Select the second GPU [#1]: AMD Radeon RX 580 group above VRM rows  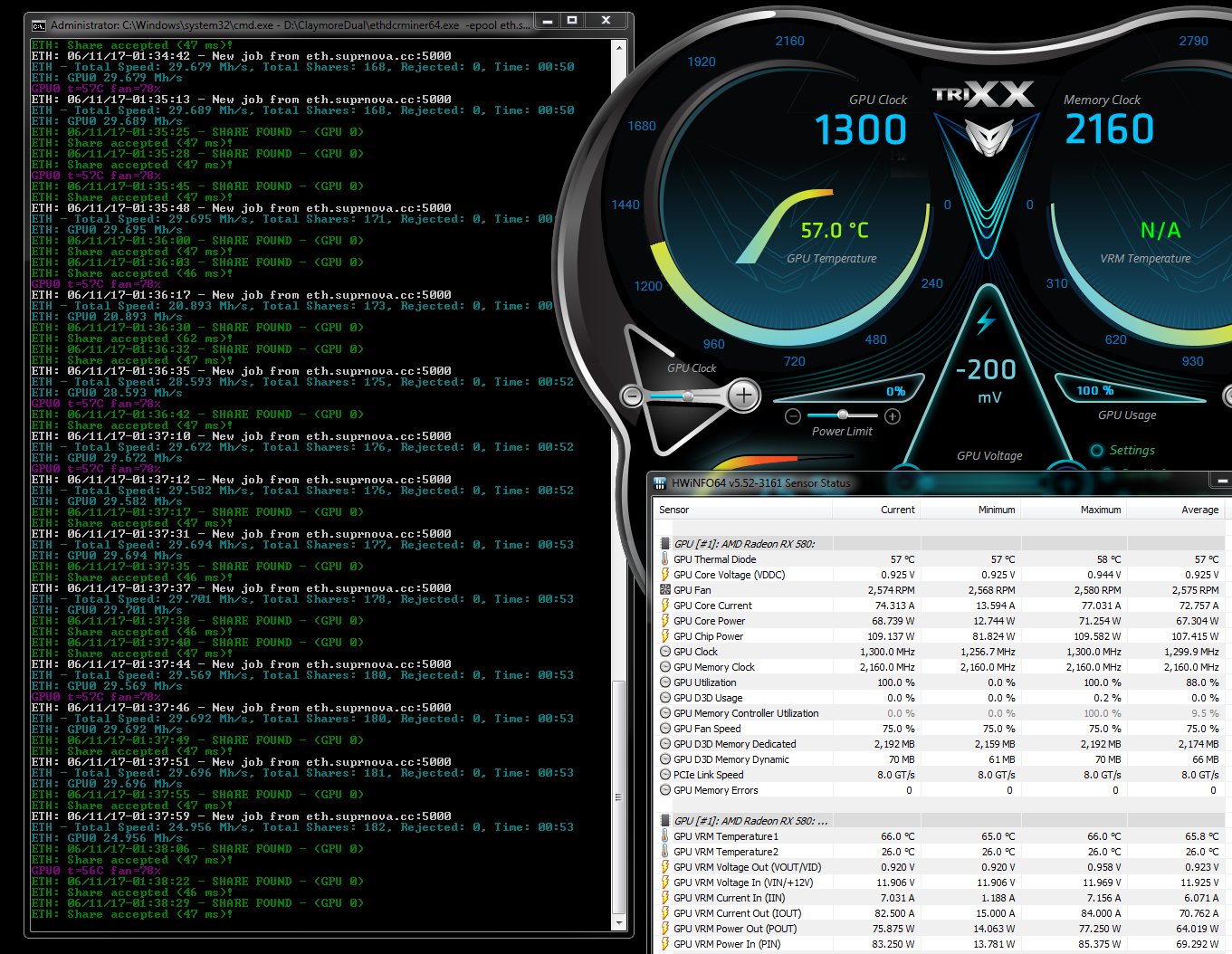750,821
